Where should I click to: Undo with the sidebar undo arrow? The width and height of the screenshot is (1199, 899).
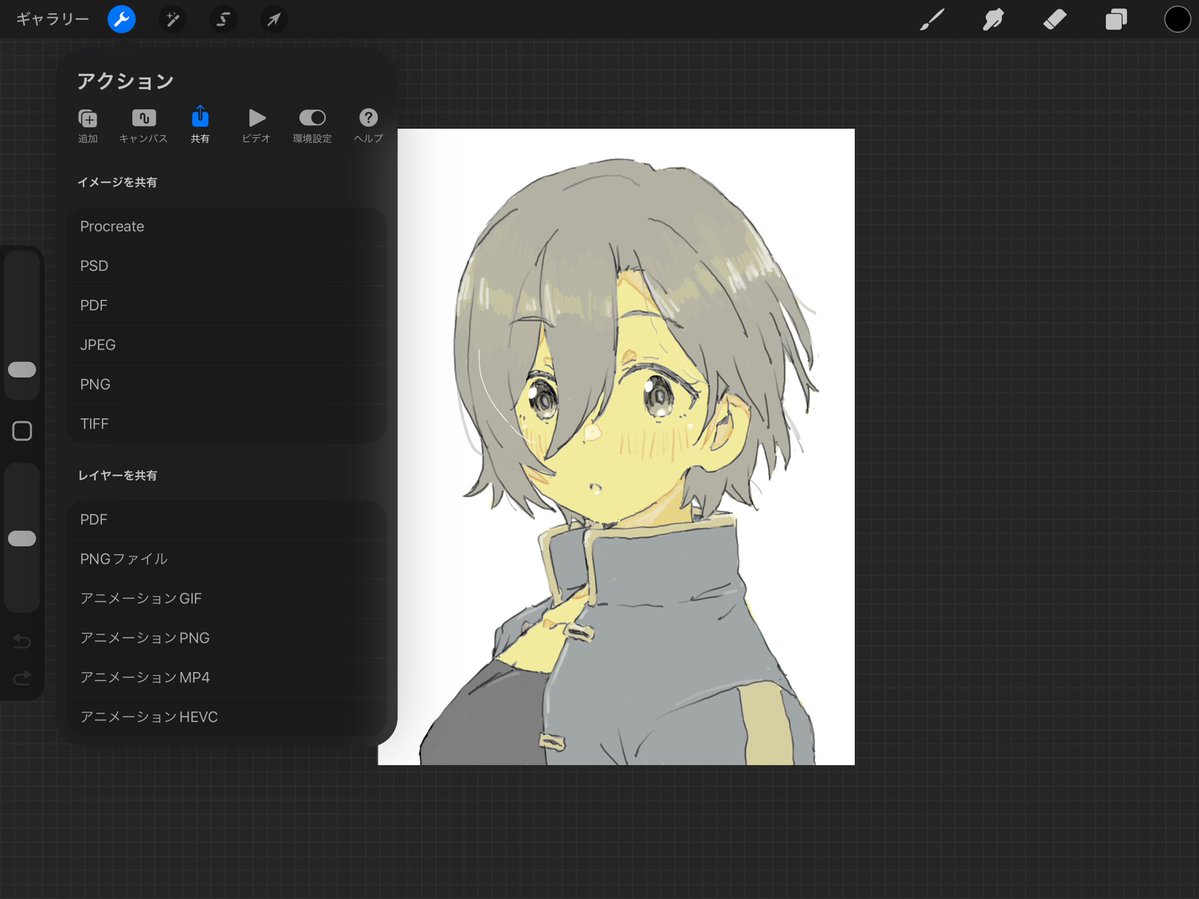(x=22, y=641)
